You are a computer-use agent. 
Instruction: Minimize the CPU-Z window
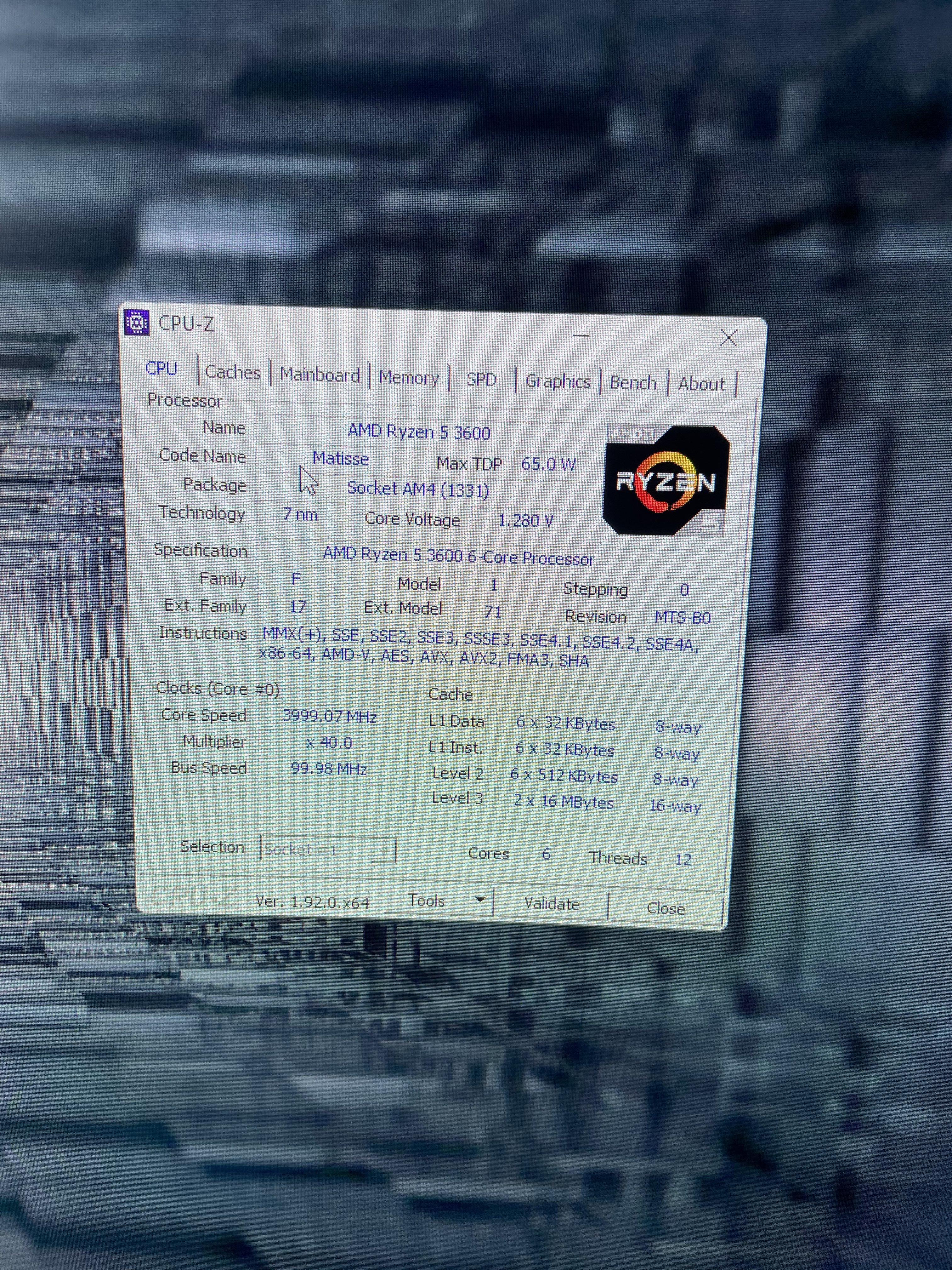[581, 335]
